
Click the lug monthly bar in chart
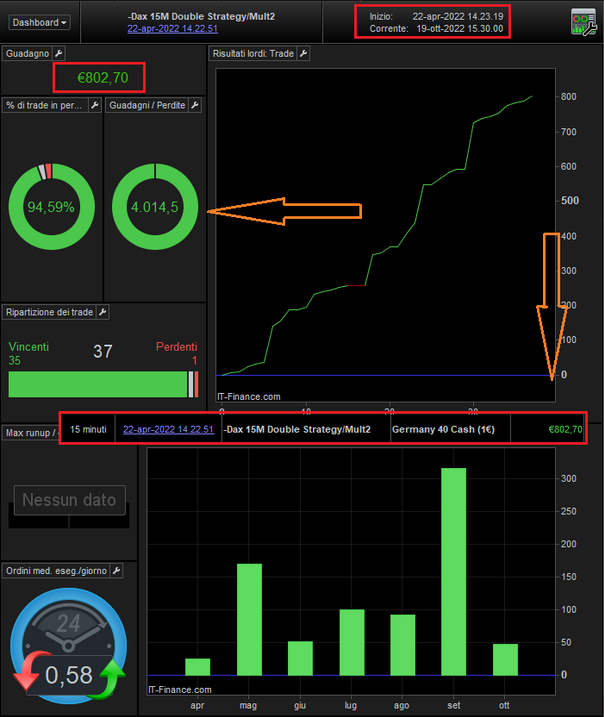click(x=352, y=642)
